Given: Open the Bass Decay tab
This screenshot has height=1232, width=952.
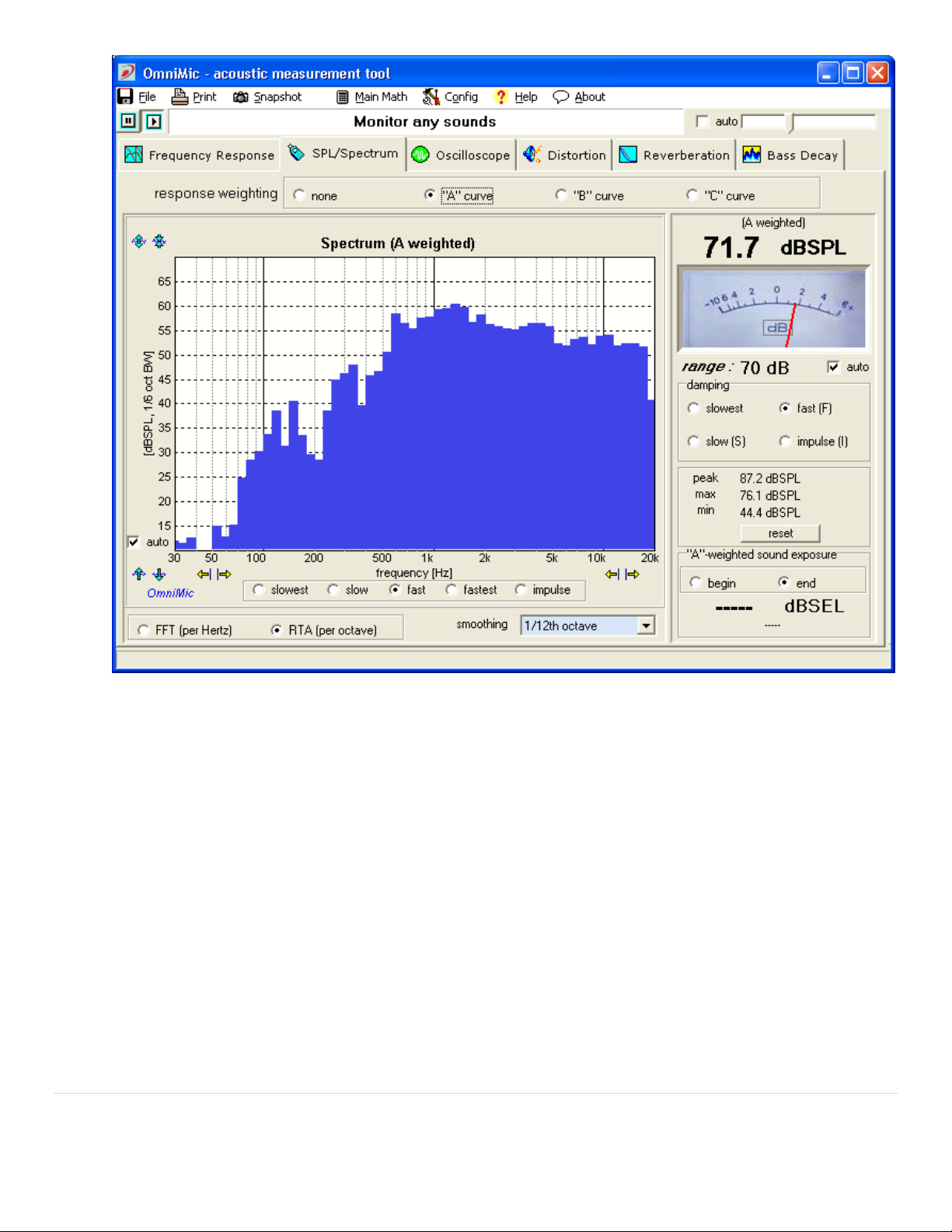Looking at the screenshot, I should click(x=791, y=155).
